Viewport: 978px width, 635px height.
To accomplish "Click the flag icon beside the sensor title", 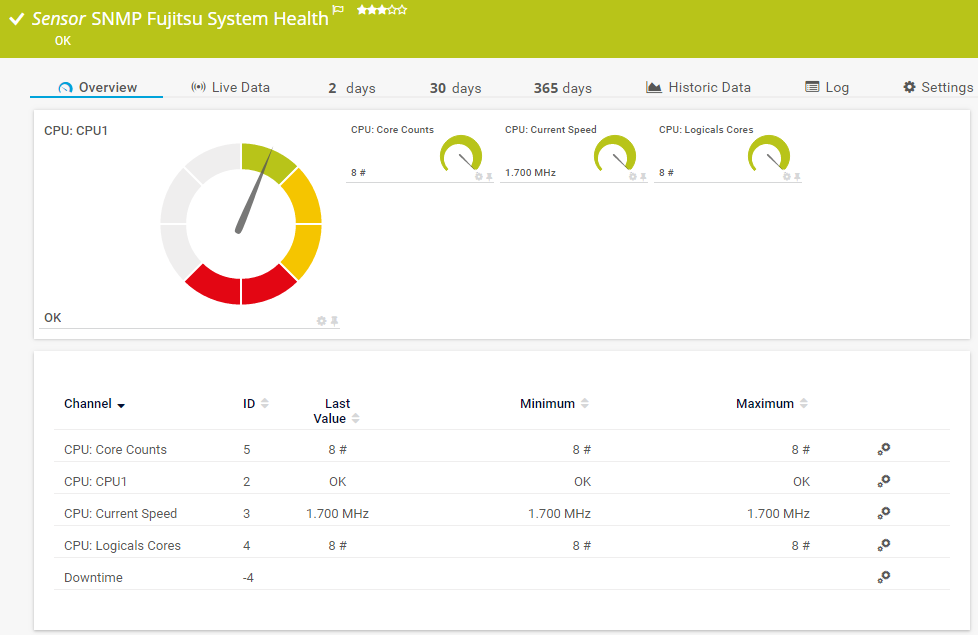I will pos(338,11).
